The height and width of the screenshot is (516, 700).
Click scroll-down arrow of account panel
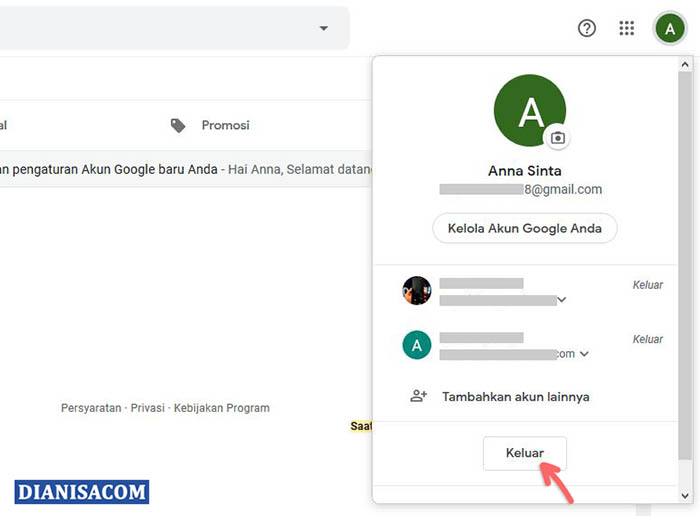685,495
